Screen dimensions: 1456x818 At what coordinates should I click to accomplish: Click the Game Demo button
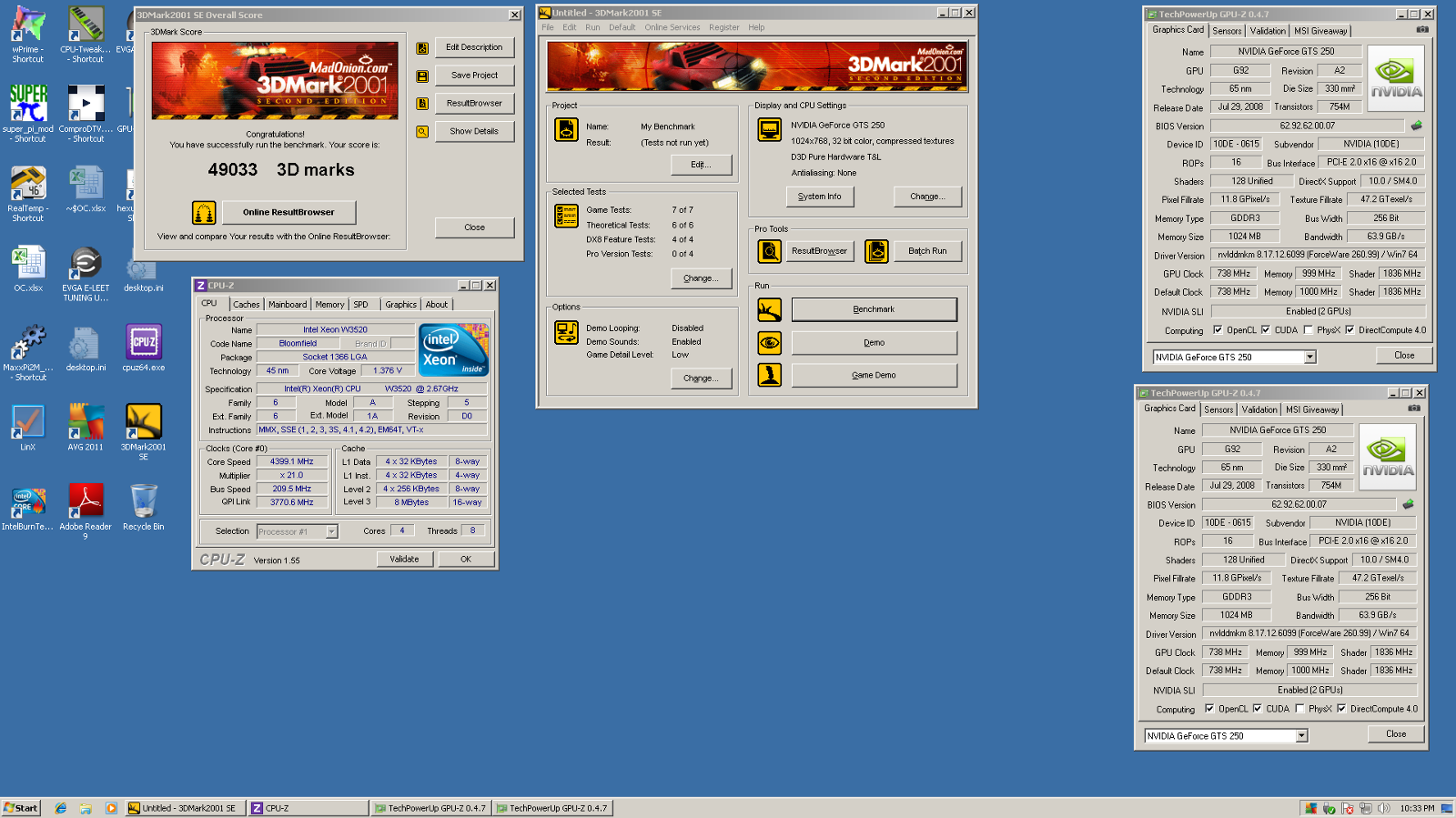874,375
